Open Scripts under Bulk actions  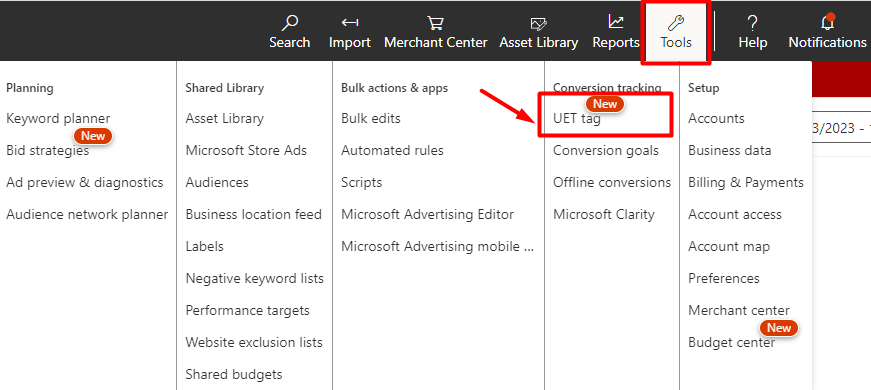coord(362,182)
